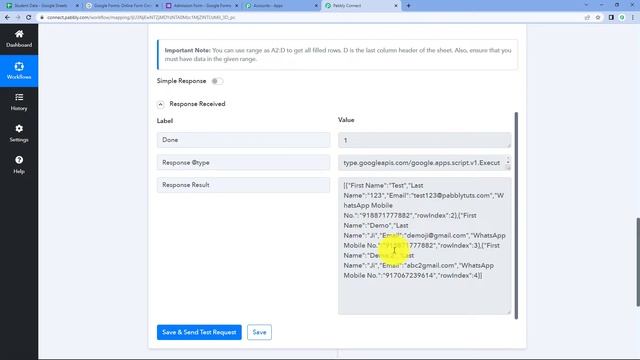Close the Accounts Apps tab

click(x=316, y=6)
